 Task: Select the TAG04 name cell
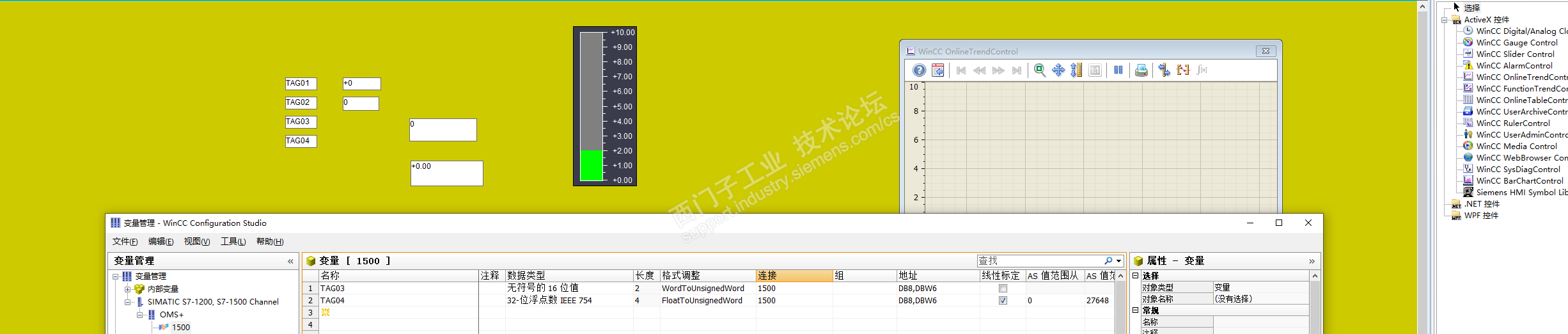click(398, 300)
